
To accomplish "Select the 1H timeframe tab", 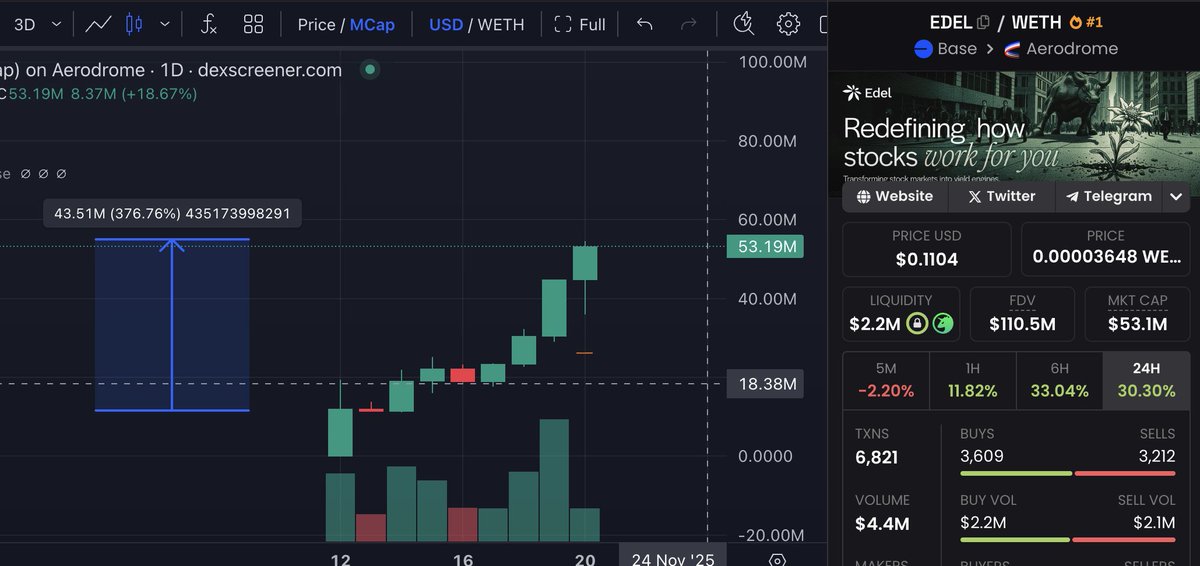I will point(972,380).
